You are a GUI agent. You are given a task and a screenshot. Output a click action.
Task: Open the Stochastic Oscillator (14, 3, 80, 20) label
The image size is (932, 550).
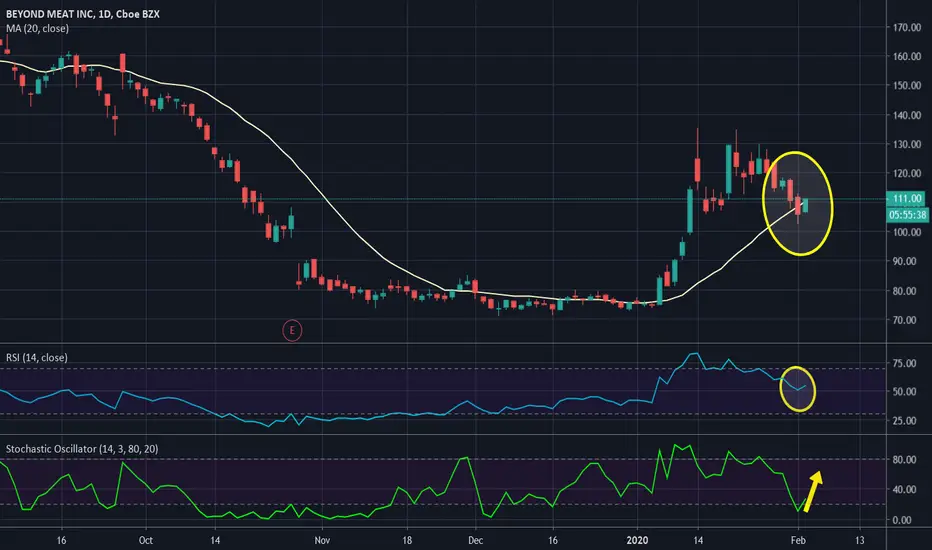(x=82, y=449)
